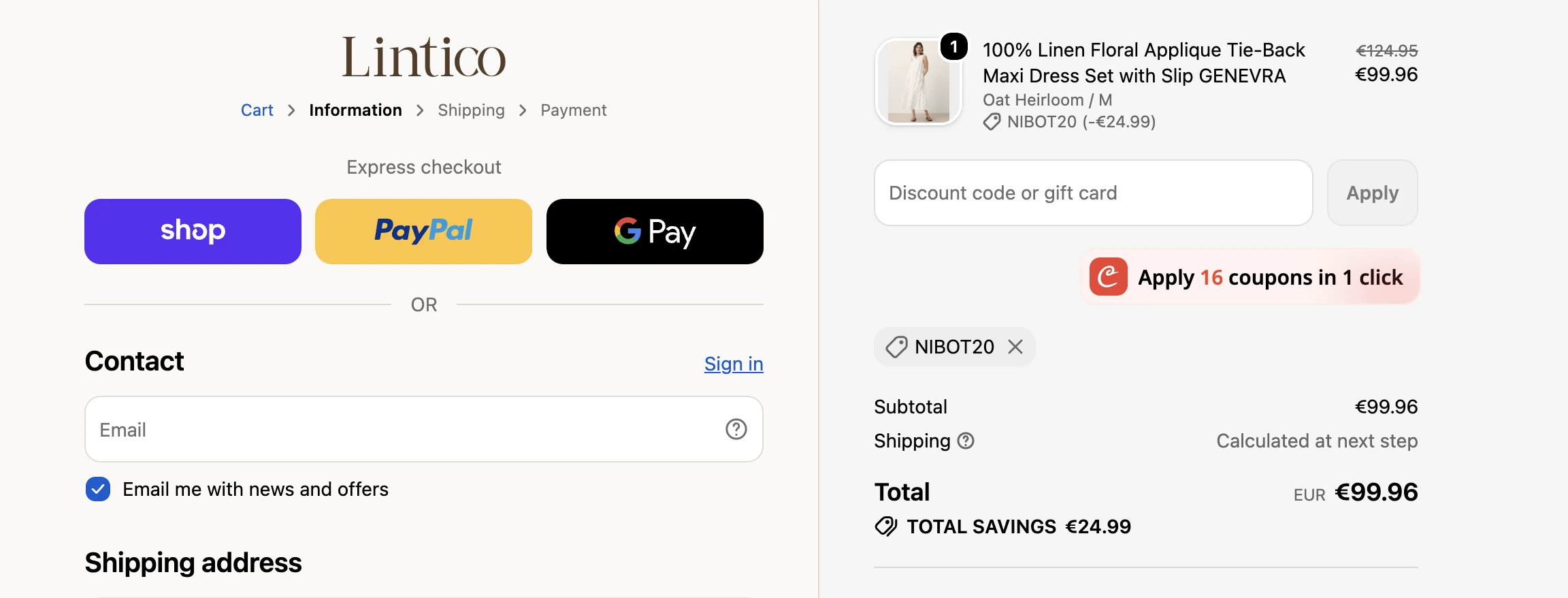Viewport: 1568px width, 598px height.
Task: Open the linen dress product thumbnail
Action: (919, 82)
